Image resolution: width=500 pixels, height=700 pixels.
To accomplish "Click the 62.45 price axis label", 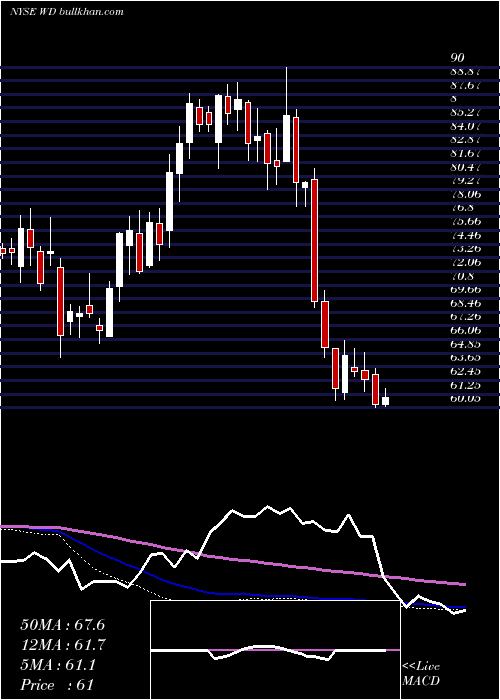I will pos(465,371).
